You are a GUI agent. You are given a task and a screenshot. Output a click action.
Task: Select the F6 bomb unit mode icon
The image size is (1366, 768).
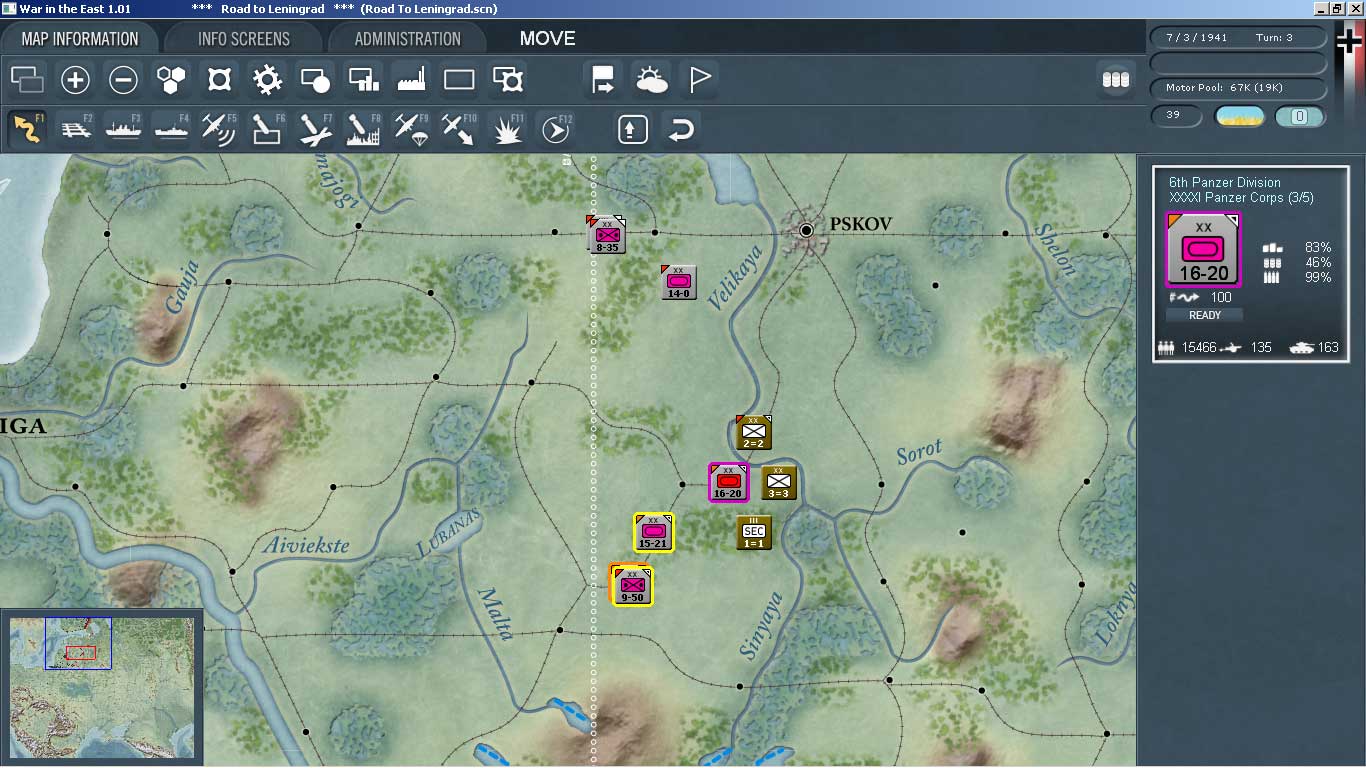click(267, 129)
